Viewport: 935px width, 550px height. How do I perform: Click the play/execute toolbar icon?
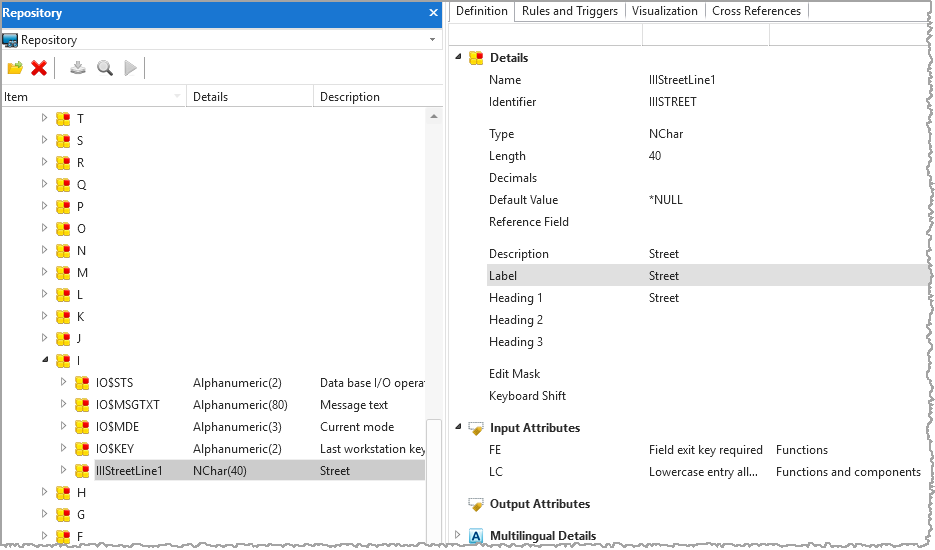pyautogui.click(x=130, y=68)
